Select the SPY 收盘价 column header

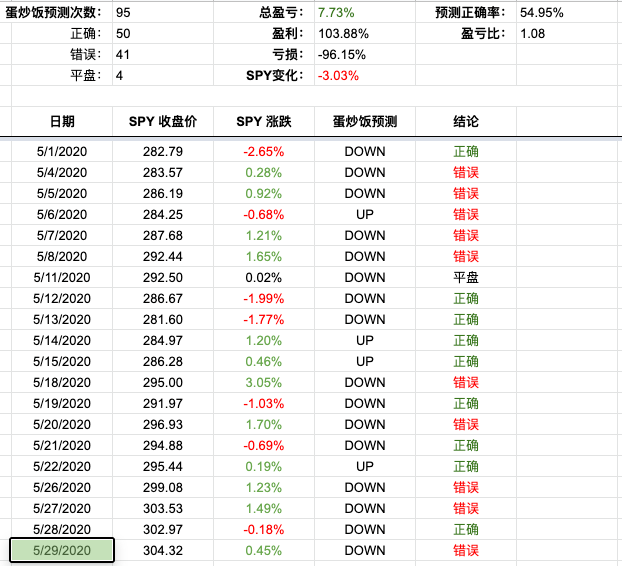[x=163, y=121]
